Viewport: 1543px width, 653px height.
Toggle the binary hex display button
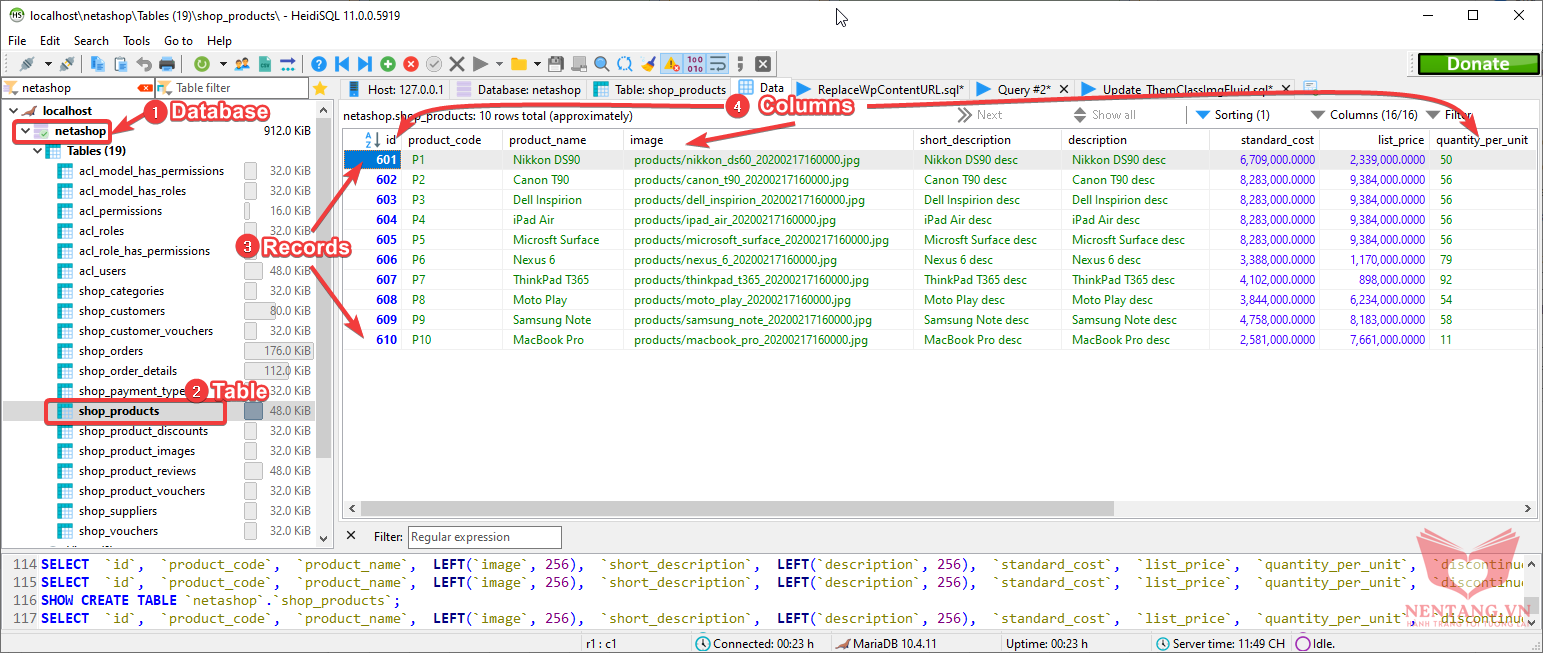[695, 64]
